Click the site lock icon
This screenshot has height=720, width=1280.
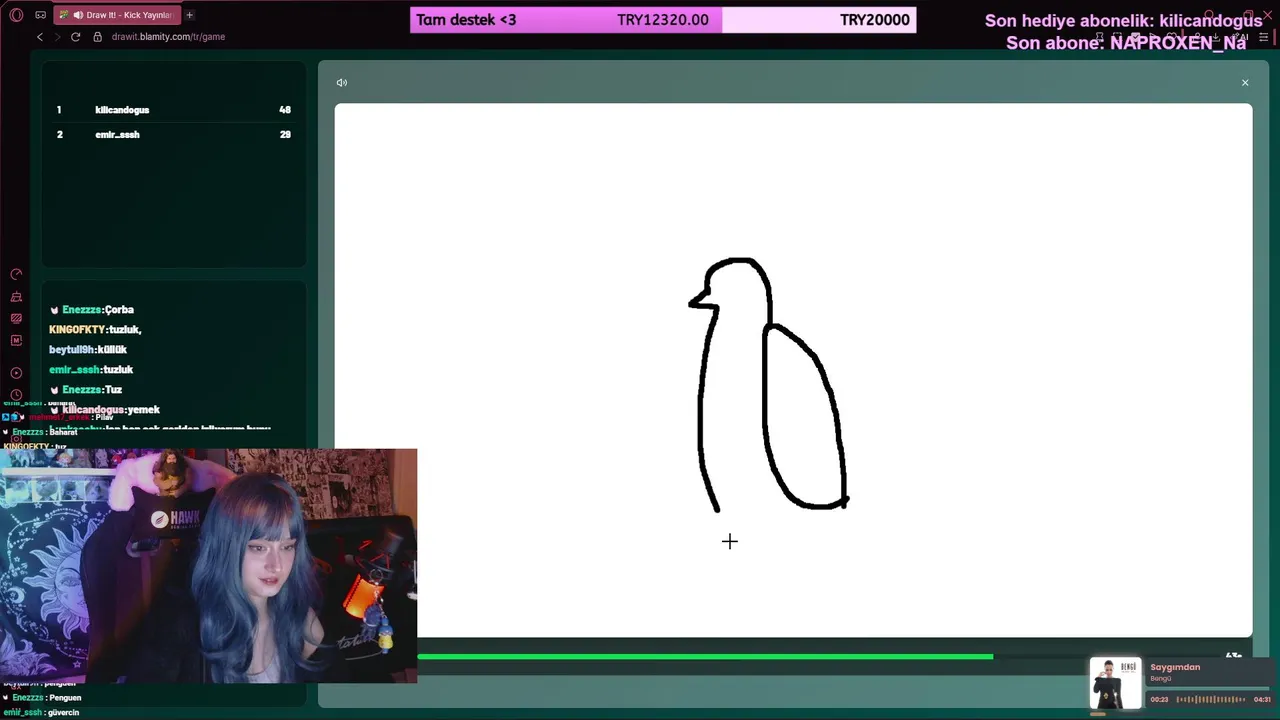98,37
